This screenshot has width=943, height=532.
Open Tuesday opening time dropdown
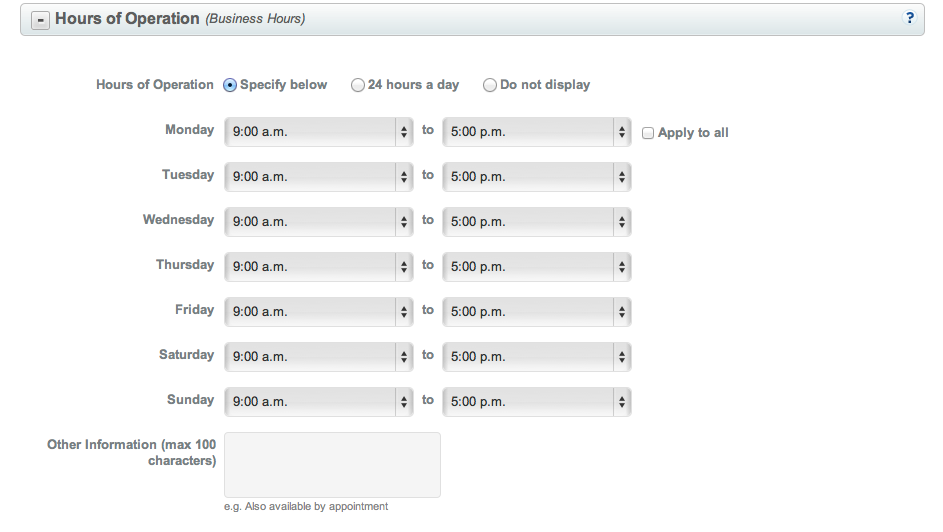click(x=319, y=177)
